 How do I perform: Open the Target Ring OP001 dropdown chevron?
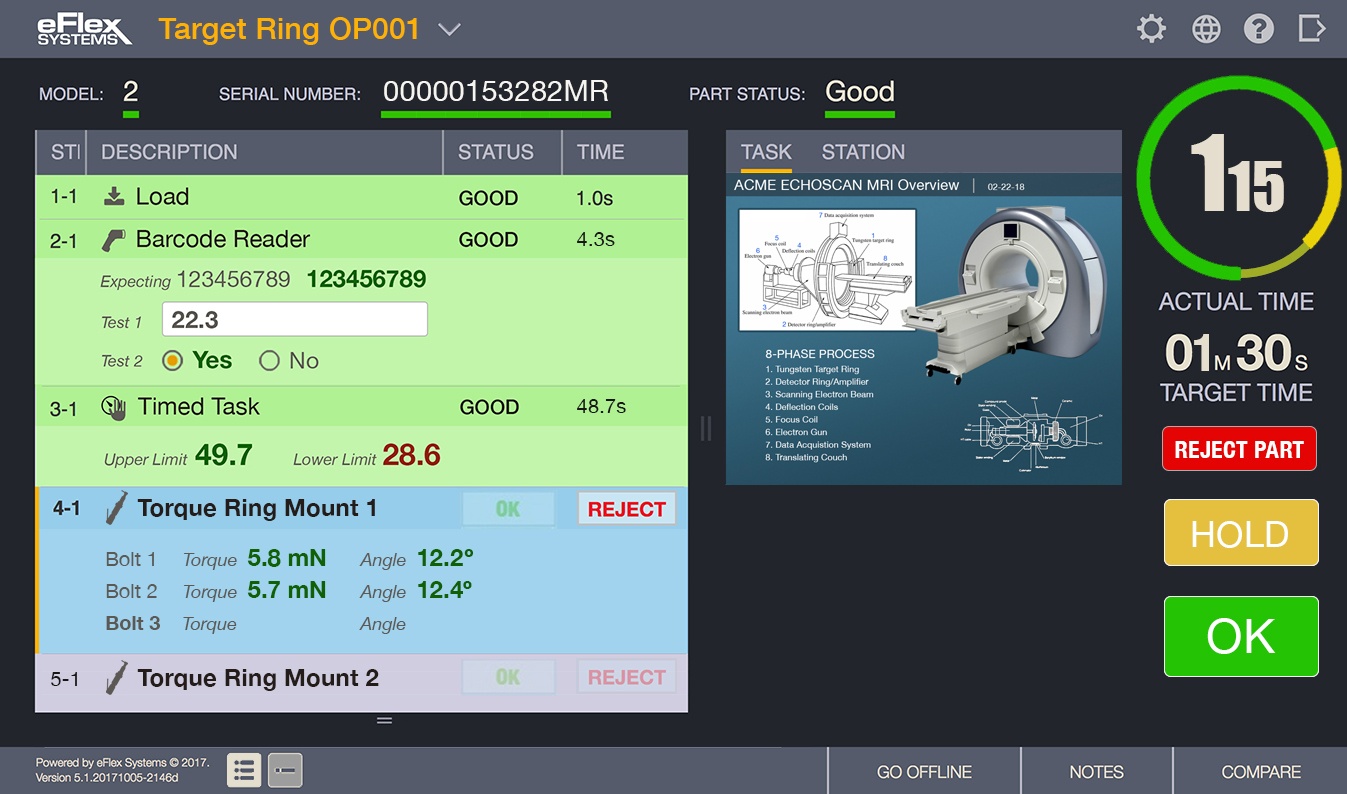click(x=450, y=30)
